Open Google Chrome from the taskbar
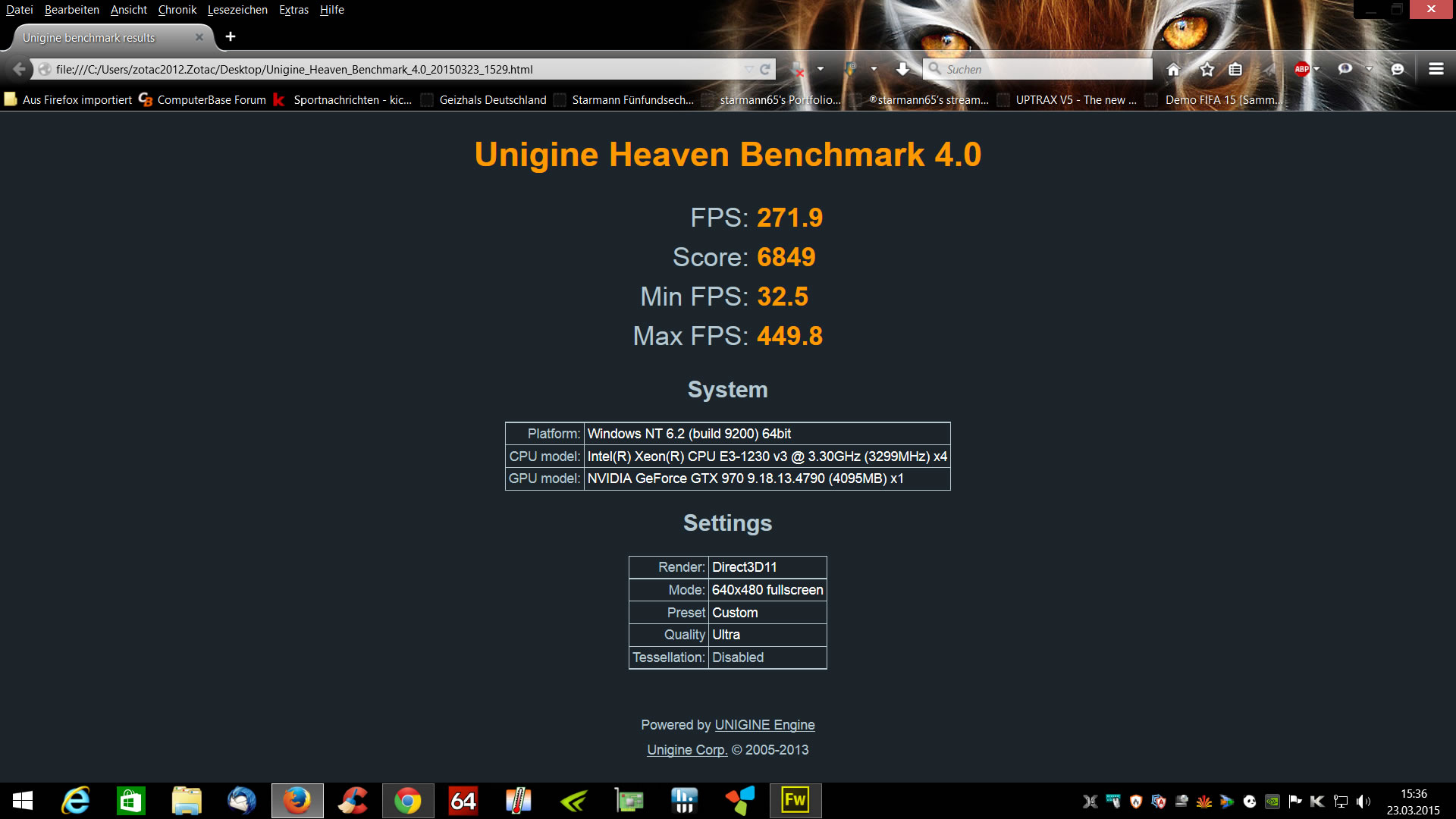The image size is (1456, 819). pos(407,801)
